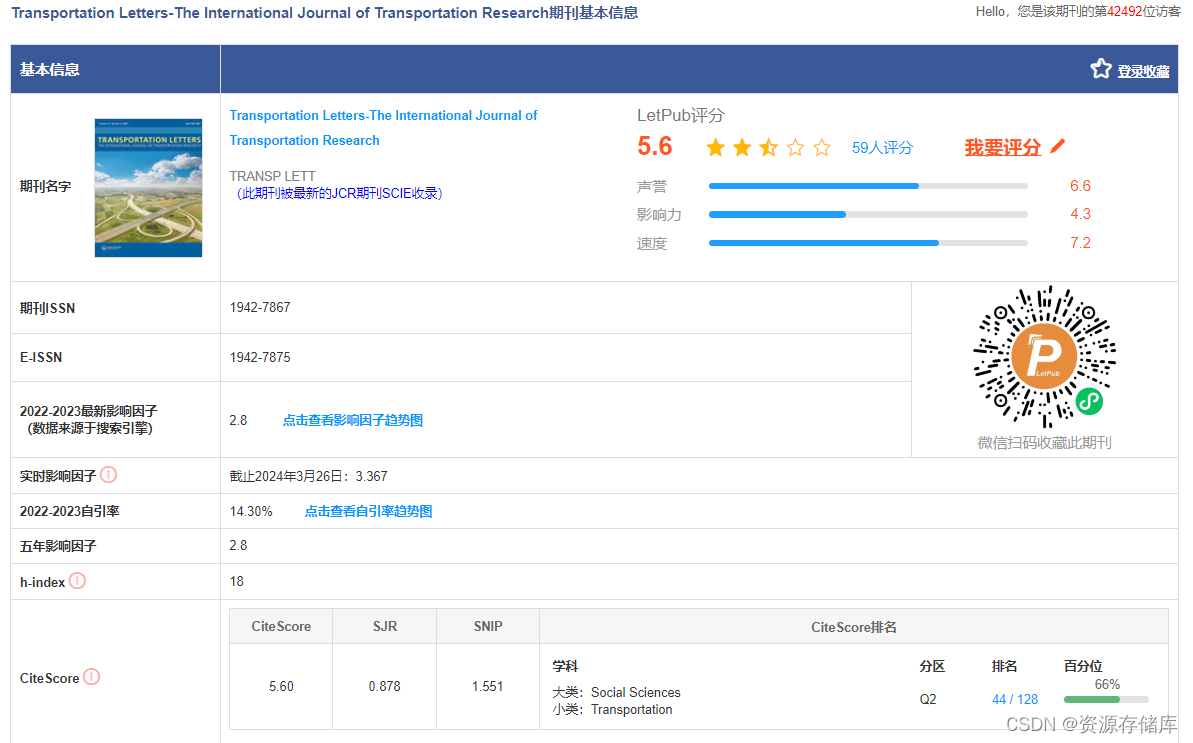Screen dimensions: 1193x743
Task: Click the Q2 quartile value
Action: [x=927, y=699]
